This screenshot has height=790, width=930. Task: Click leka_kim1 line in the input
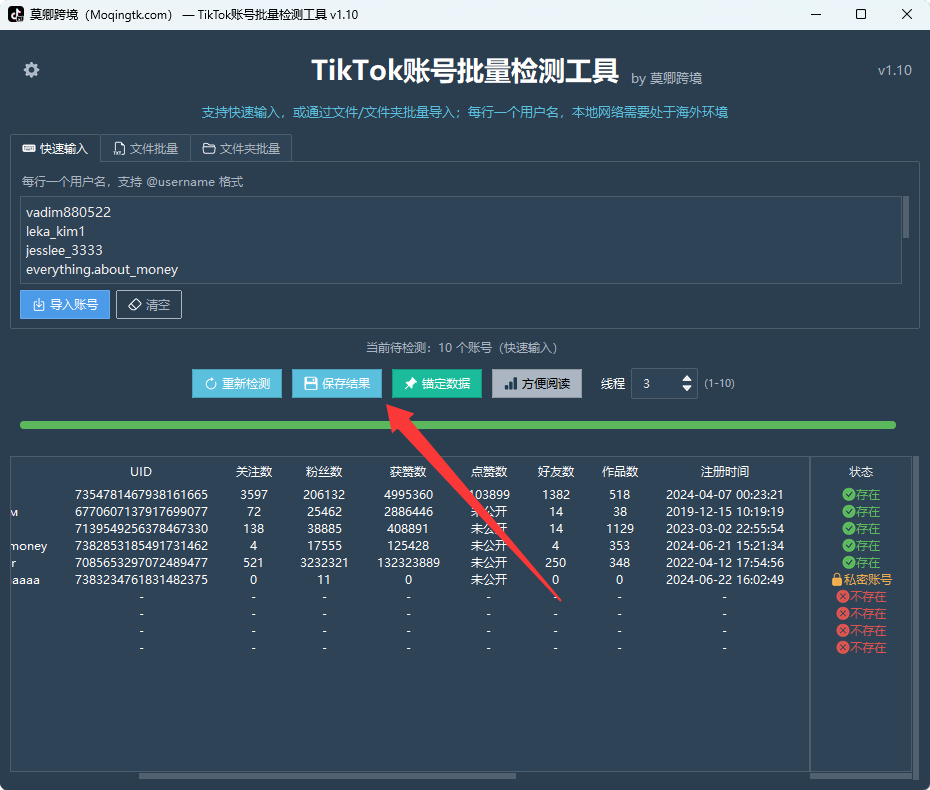tap(55, 231)
